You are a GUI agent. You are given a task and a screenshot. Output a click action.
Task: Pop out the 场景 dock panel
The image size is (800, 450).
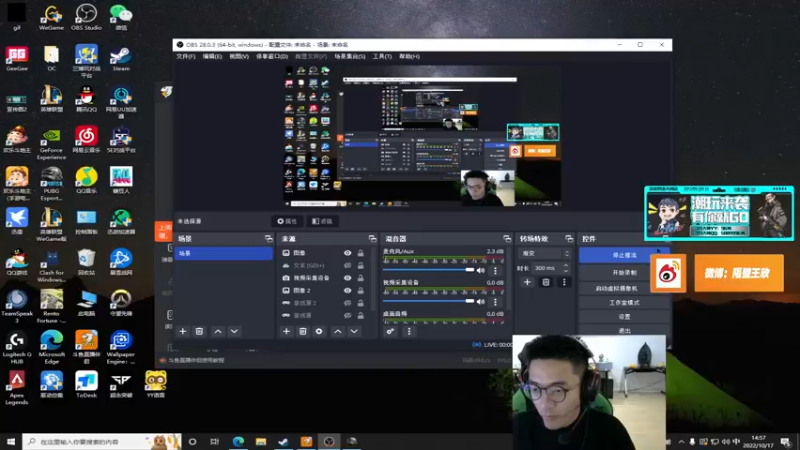coord(269,239)
